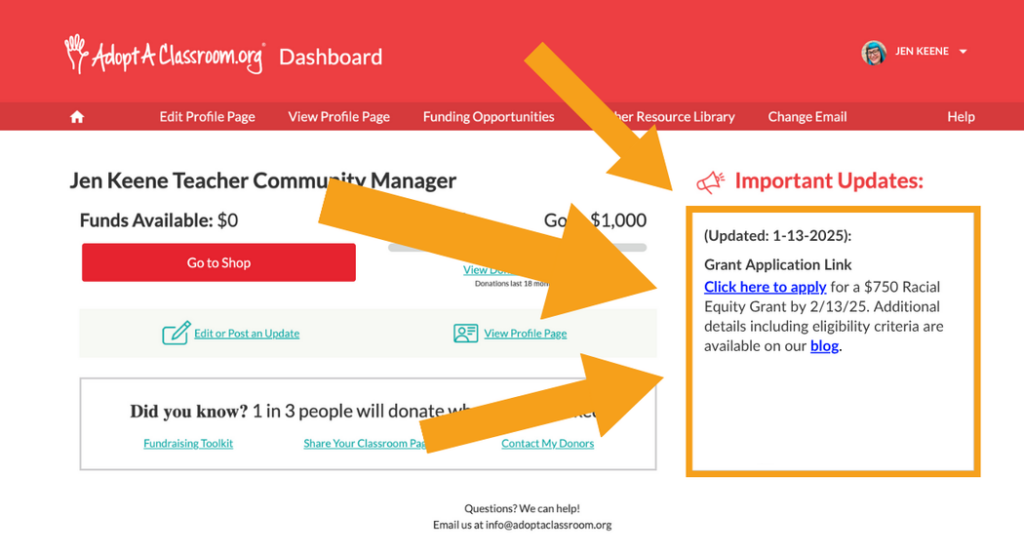1024x555 pixels.
Task: Click the JEN KEENE username text
Action: tap(921, 52)
